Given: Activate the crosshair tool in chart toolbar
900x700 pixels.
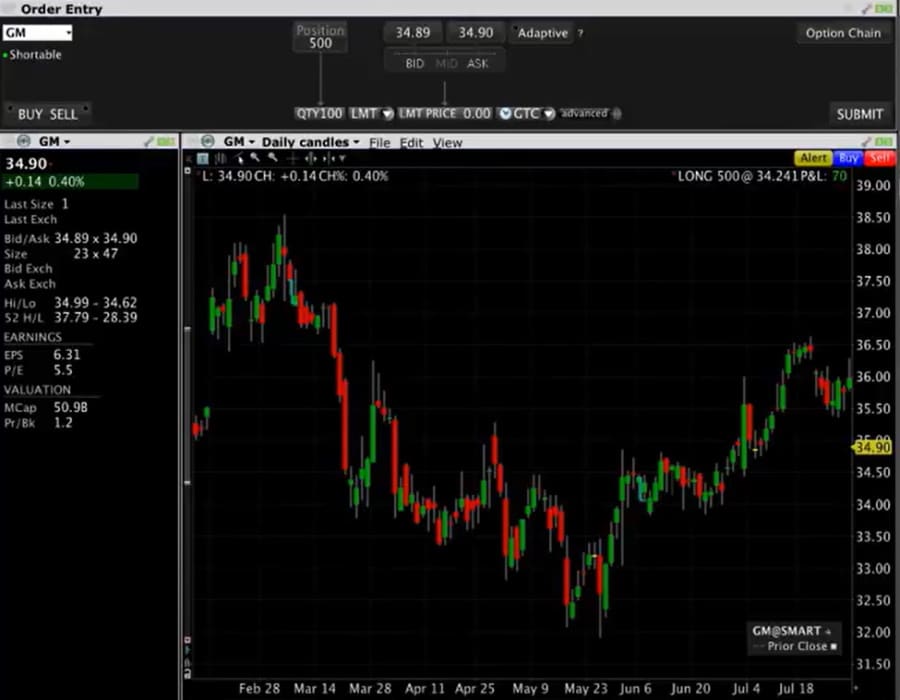Looking at the screenshot, I should (293, 158).
